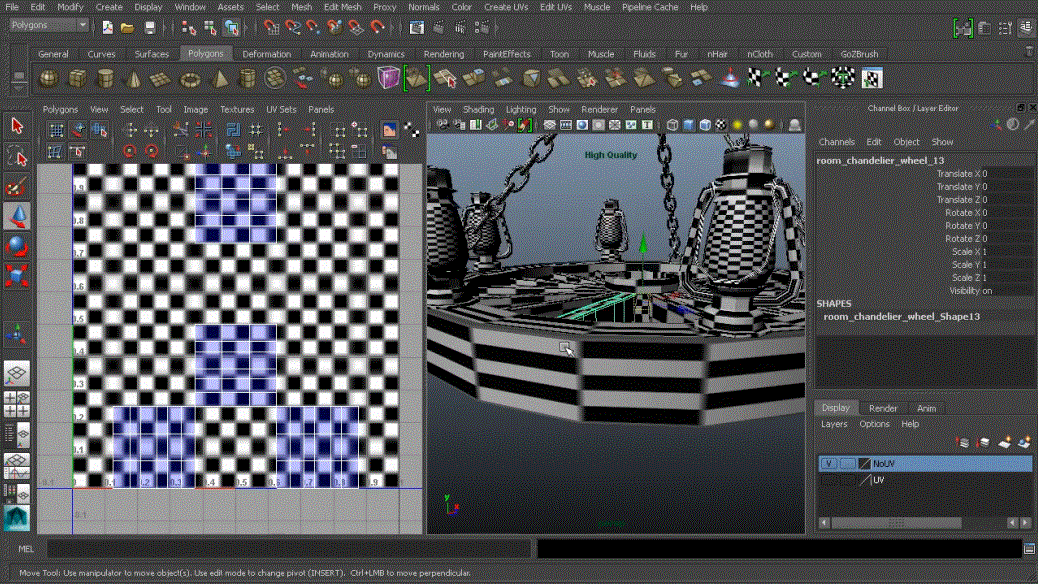Viewport: 1038px width, 584px height.
Task: Toggle checker tile display in UV editor
Action: [x=412, y=130]
